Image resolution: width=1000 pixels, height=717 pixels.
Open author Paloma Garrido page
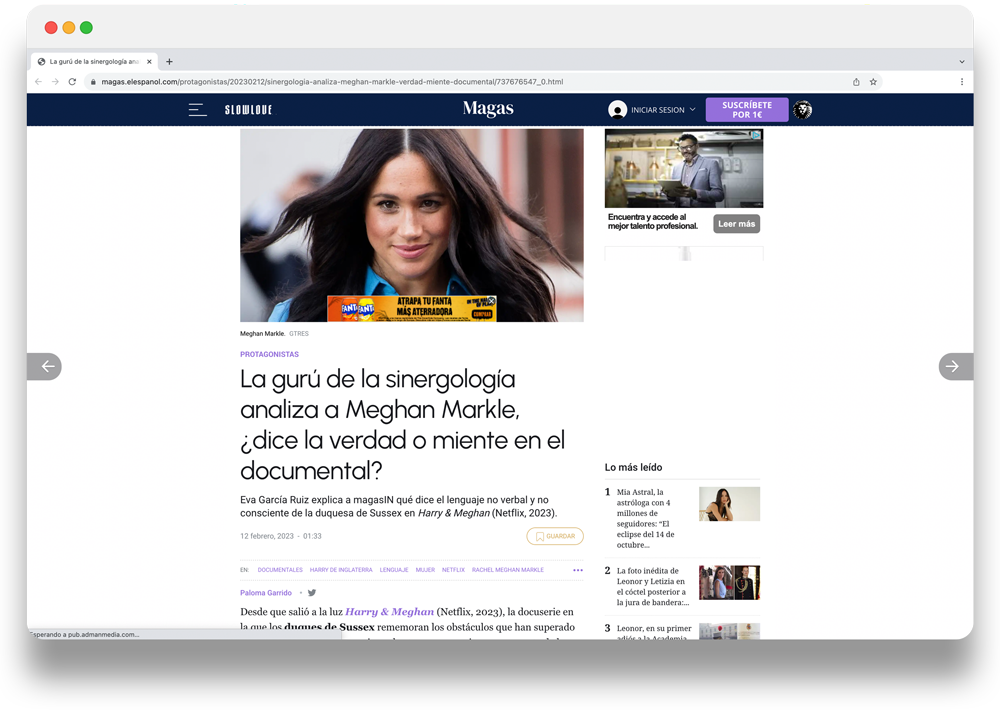coord(266,593)
